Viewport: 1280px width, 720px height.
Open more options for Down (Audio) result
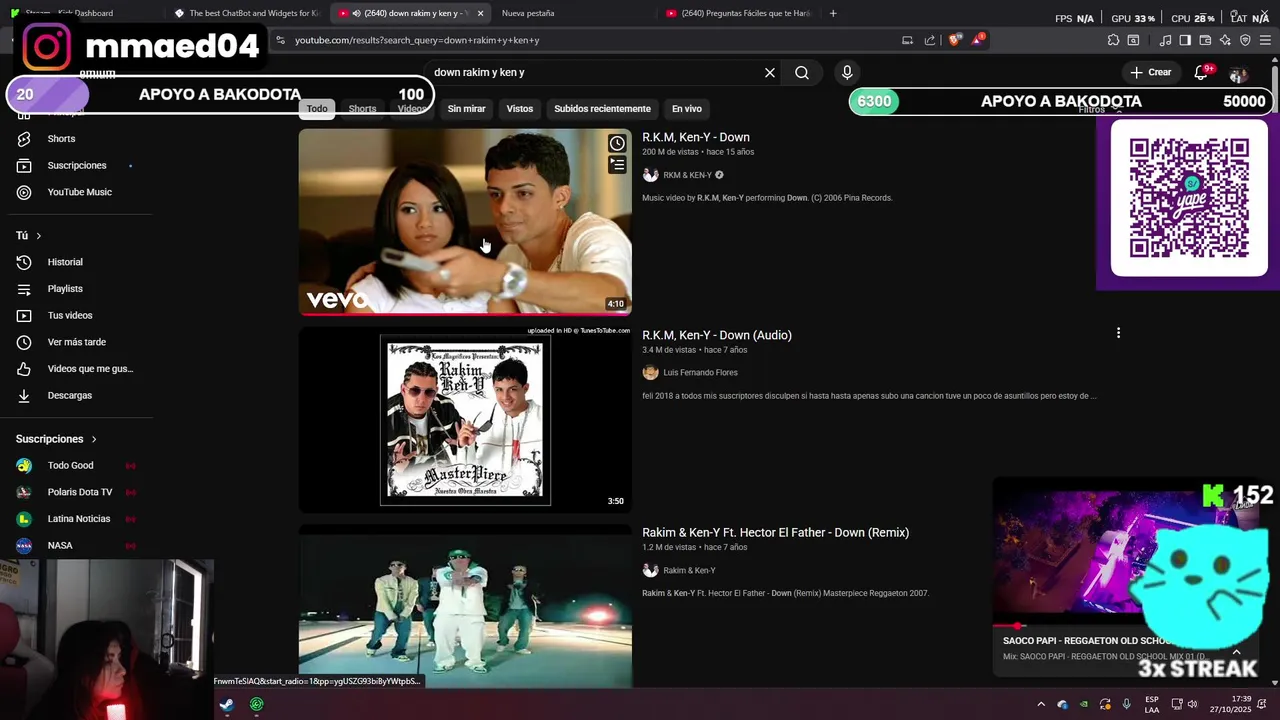pos(1118,333)
